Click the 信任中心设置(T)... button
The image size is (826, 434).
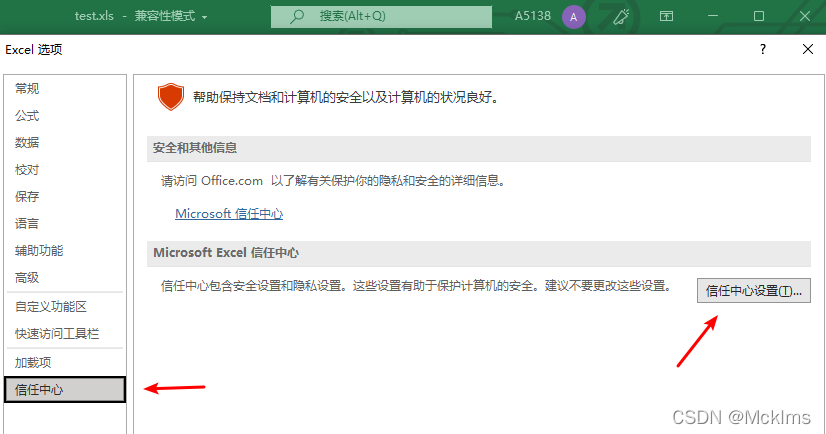pos(753,291)
